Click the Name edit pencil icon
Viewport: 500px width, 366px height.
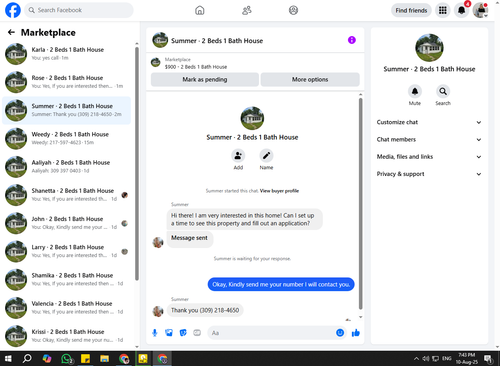click(x=266, y=155)
